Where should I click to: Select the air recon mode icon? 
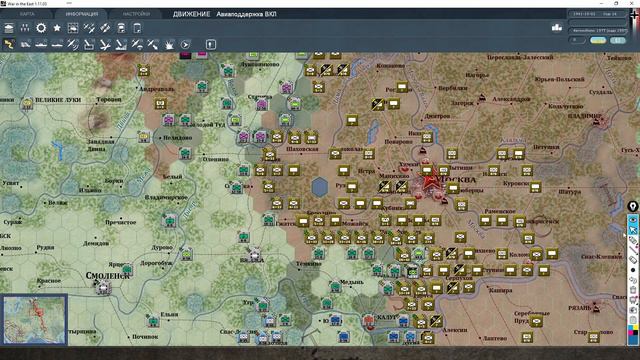tap(73, 44)
